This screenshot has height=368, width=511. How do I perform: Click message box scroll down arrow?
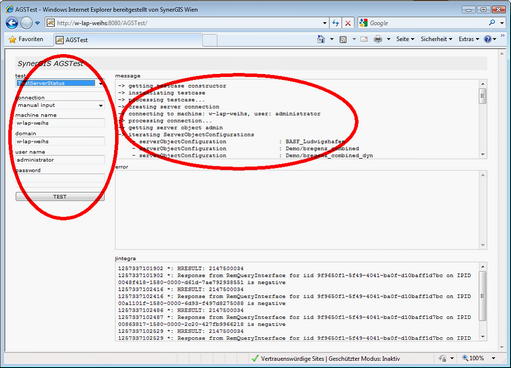click(482, 154)
